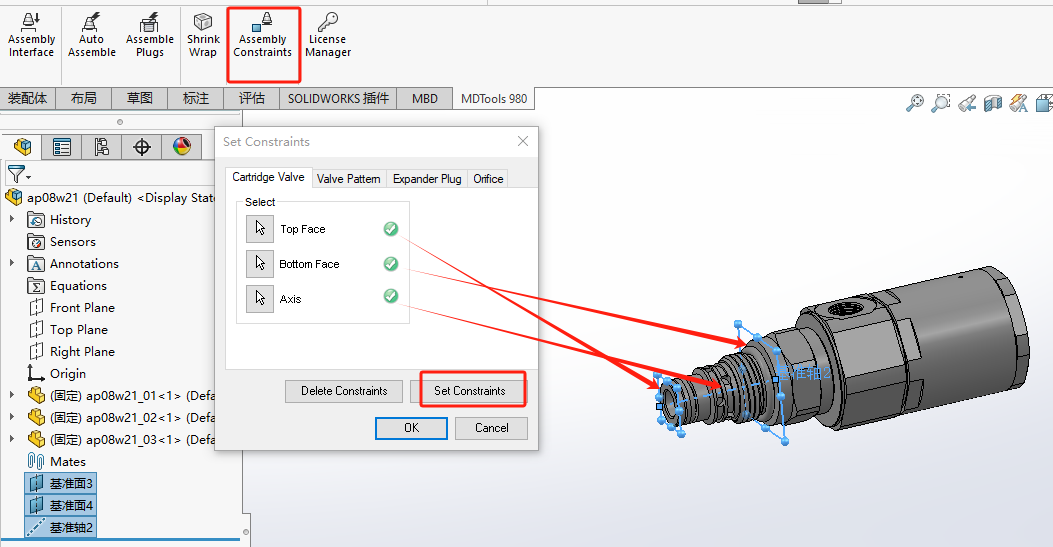Expand the ap08w21_02<1> component node
This screenshot has width=1053, height=547.
(x=11, y=417)
